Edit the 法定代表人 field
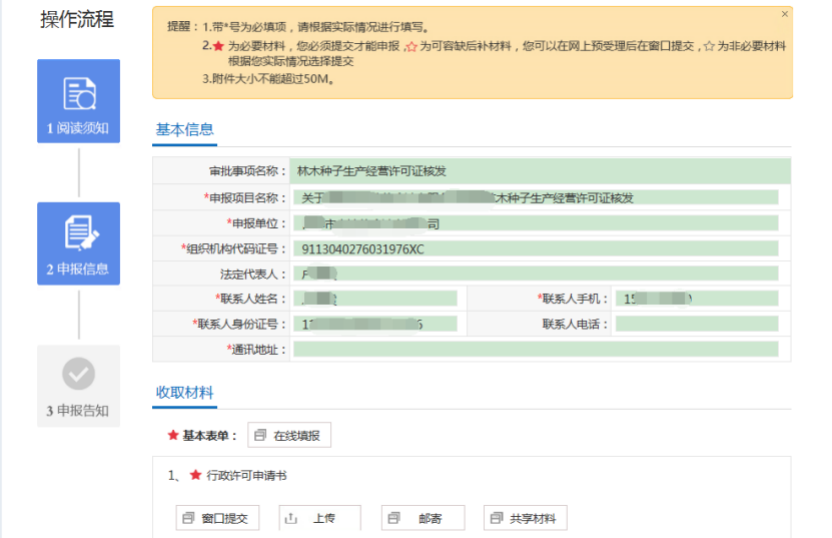 (536, 273)
